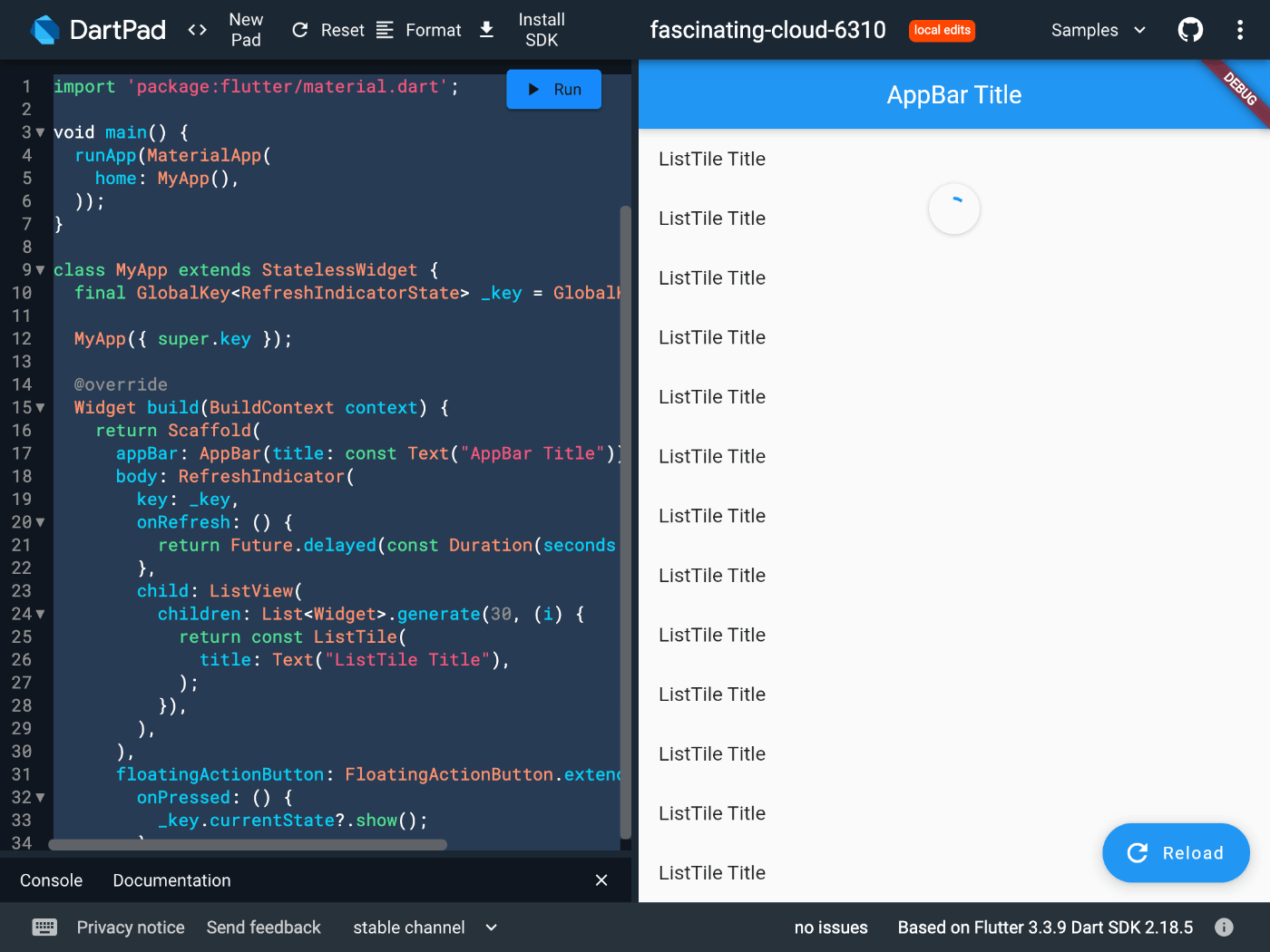Click the editor horizontal scrollbar
The image size is (1270, 952).
(248, 845)
